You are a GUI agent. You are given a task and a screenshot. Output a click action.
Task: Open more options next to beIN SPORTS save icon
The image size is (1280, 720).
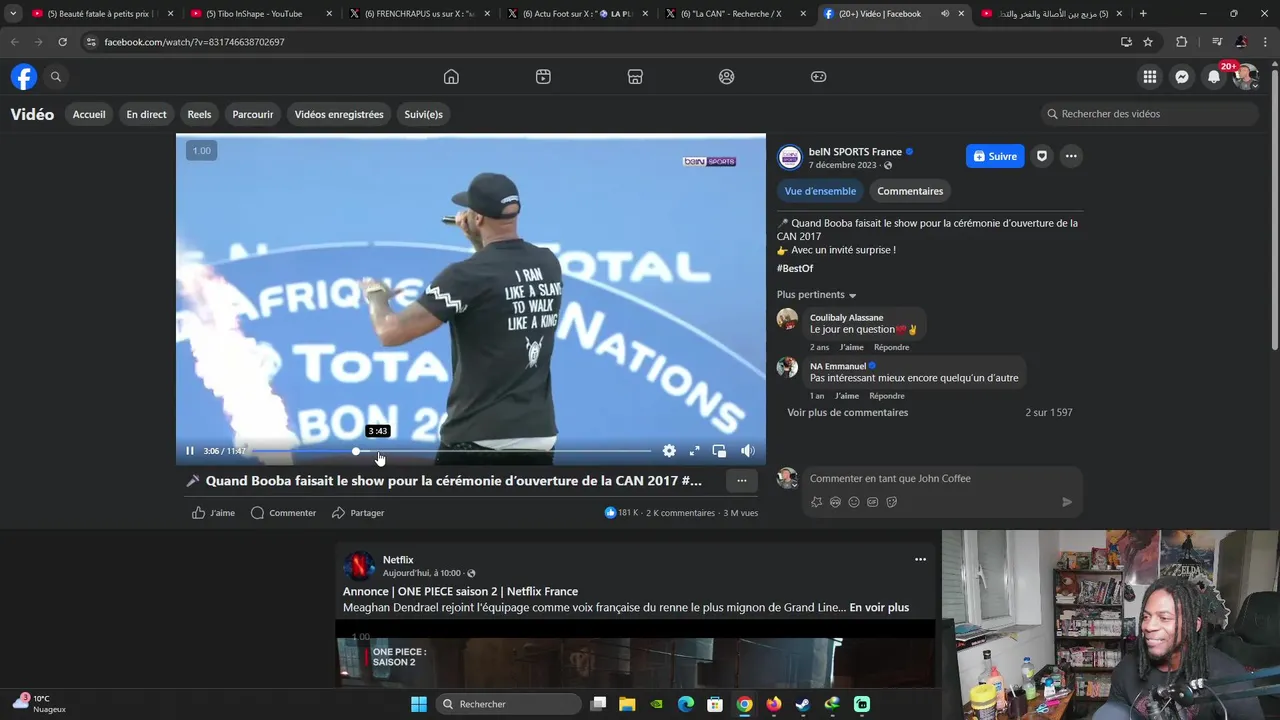click(1071, 156)
